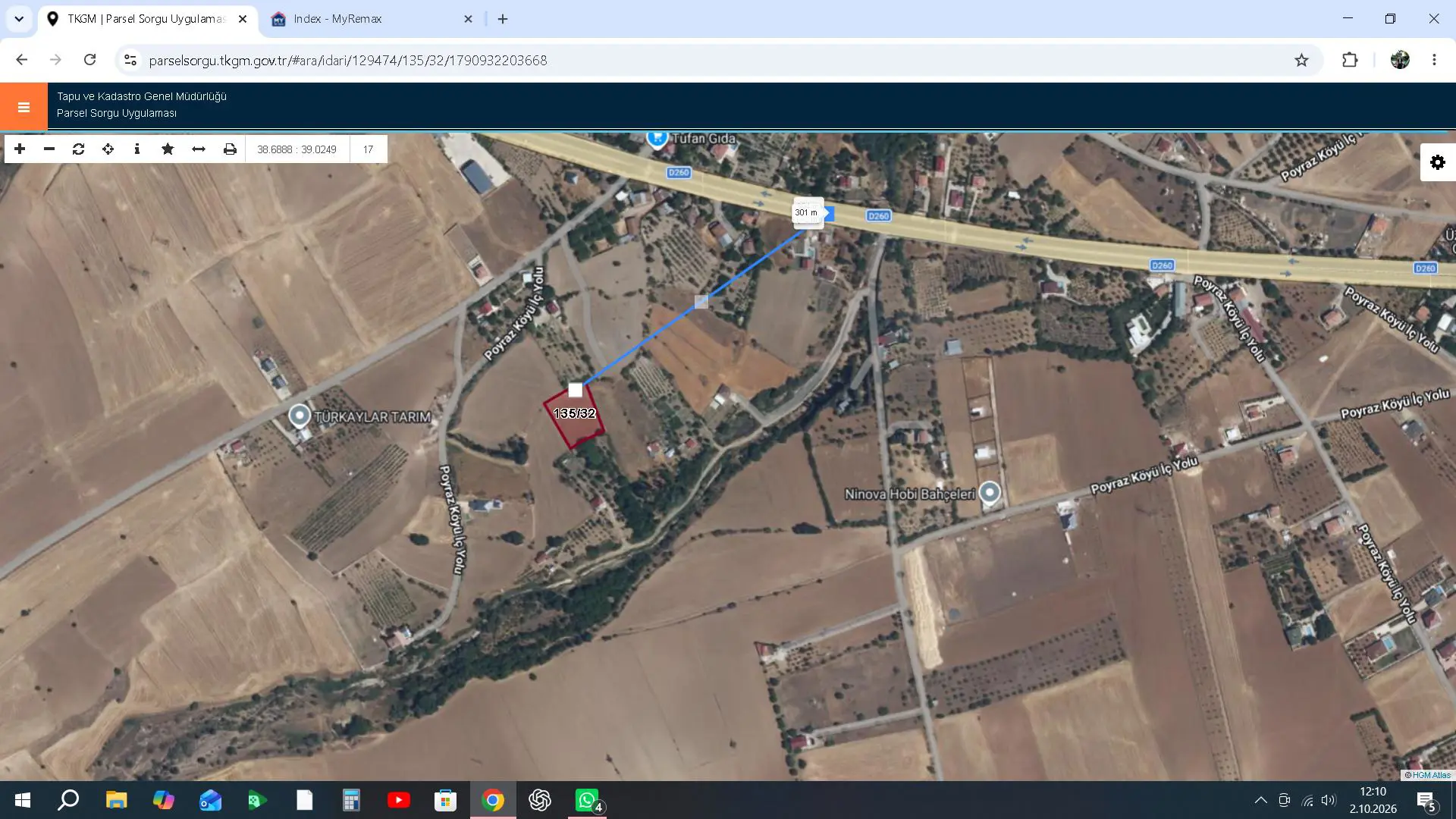Image resolution: width=1456 pixels, height=819 pixels.
Task: Open the Chrome extensions puzzle icon
Action: pyautogui.click(x=1350, y=60)
